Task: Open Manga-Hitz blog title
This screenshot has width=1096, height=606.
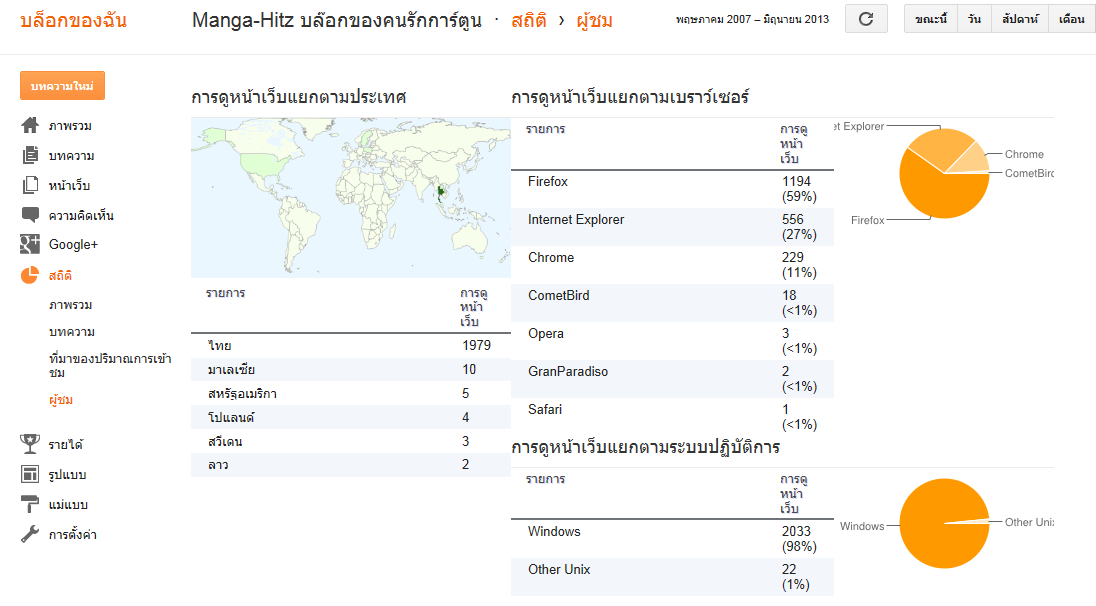Action: pos(337,20)
